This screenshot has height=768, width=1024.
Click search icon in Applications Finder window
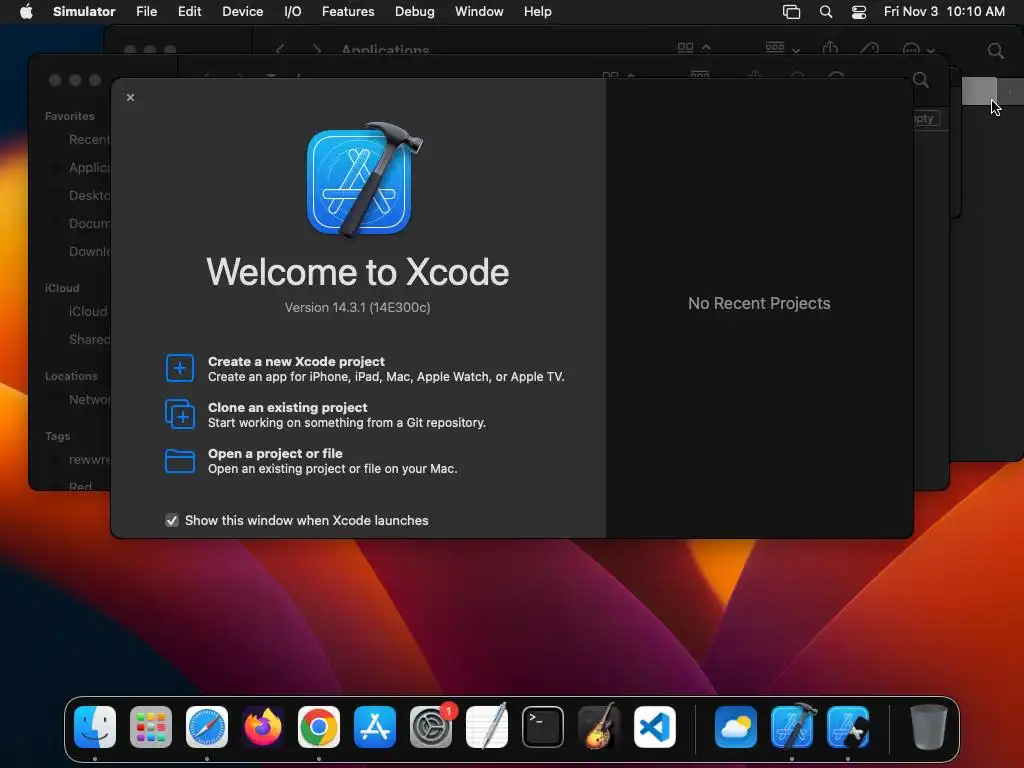[995, 50]
